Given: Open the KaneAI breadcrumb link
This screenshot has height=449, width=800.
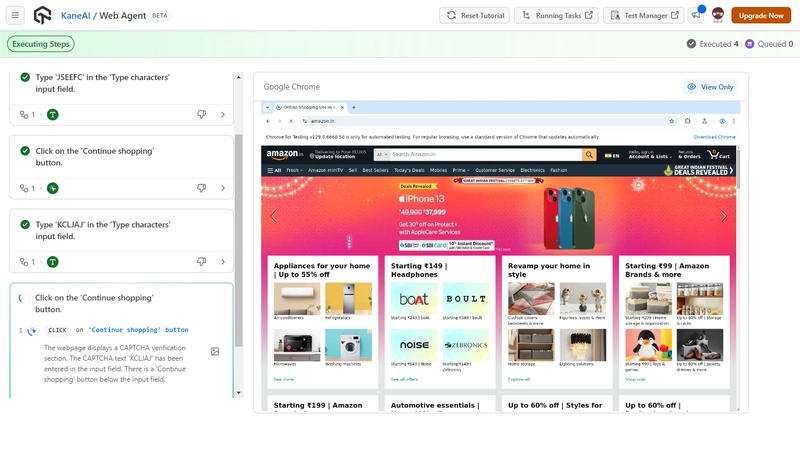Looking at the screenshot, I should (76, 15).
